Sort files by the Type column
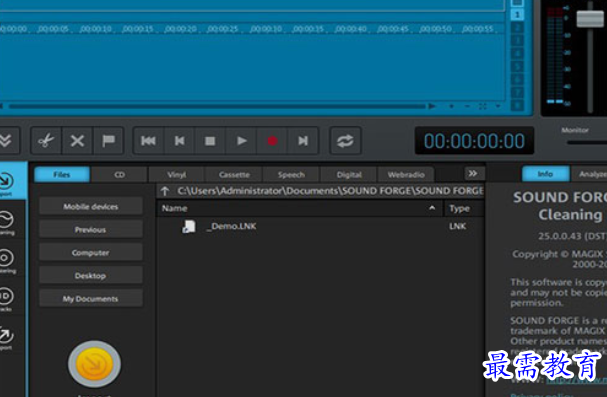The image size is (607, 397). tap(465, 208)
